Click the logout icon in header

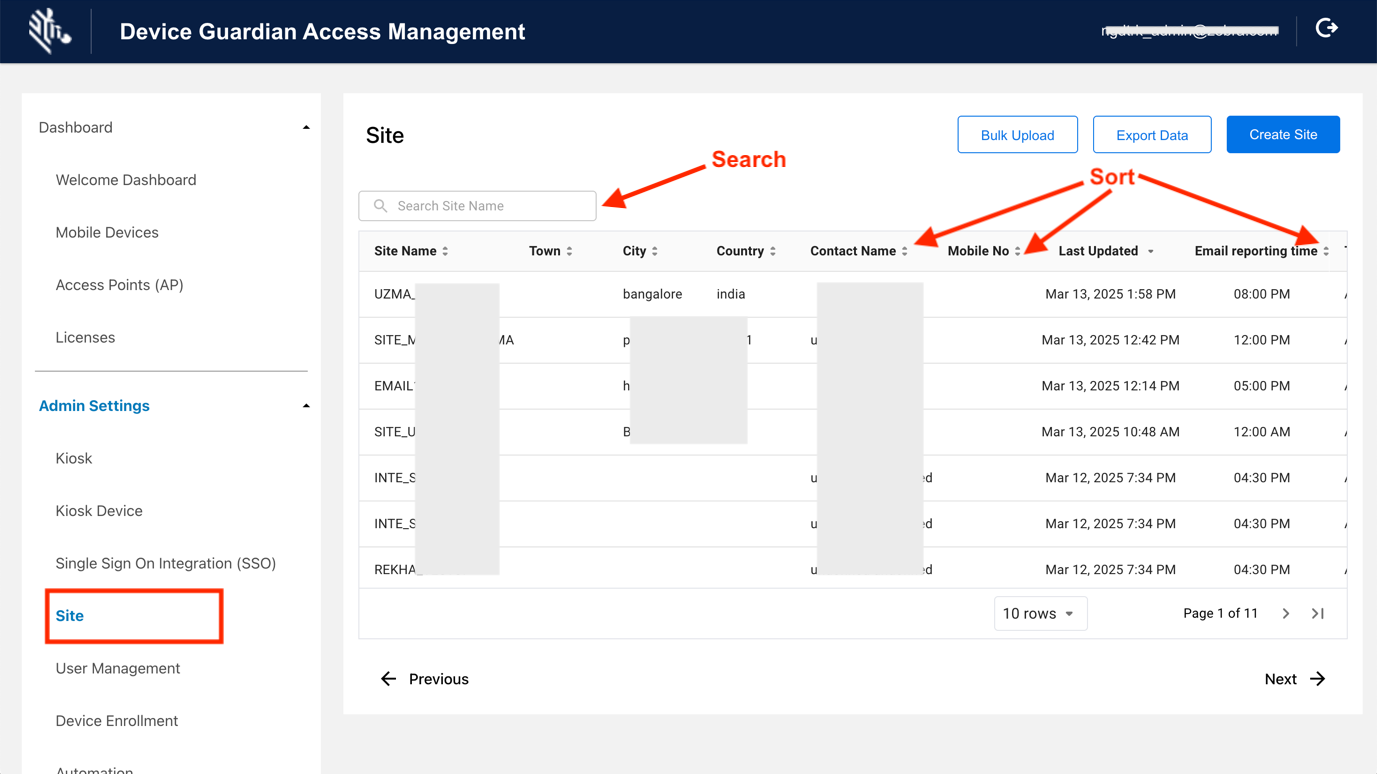pos(1326,29)
